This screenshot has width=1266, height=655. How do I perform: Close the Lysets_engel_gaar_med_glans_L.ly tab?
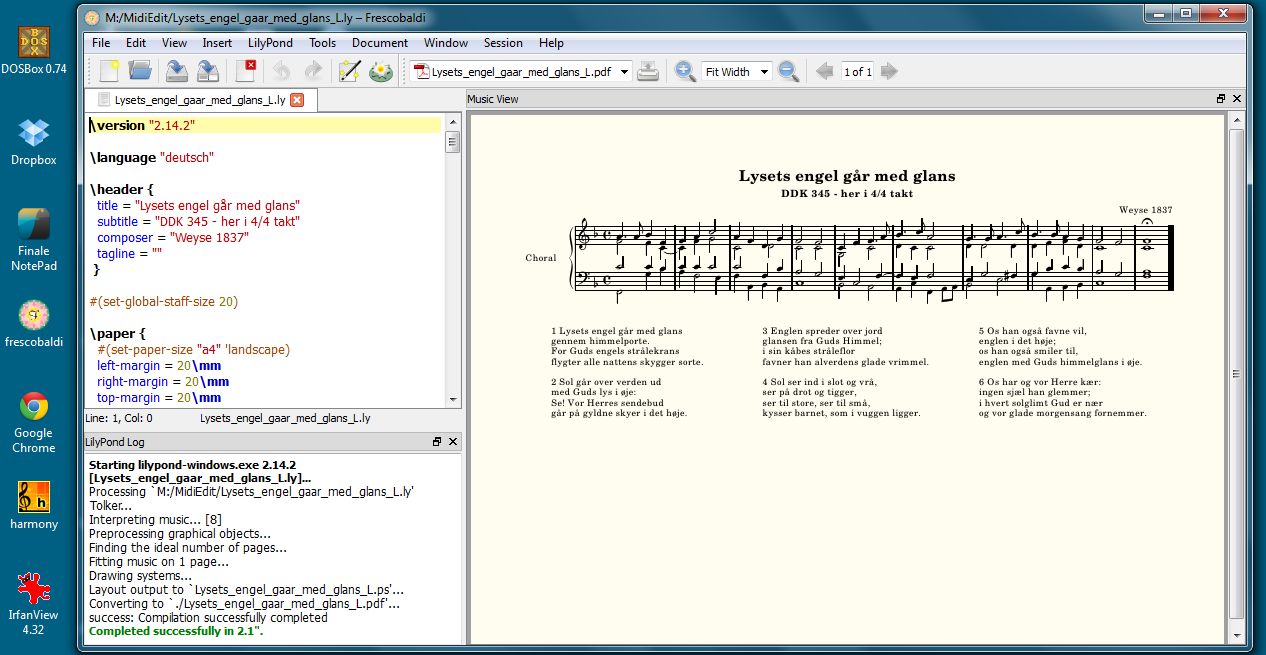tap(297, 100)
